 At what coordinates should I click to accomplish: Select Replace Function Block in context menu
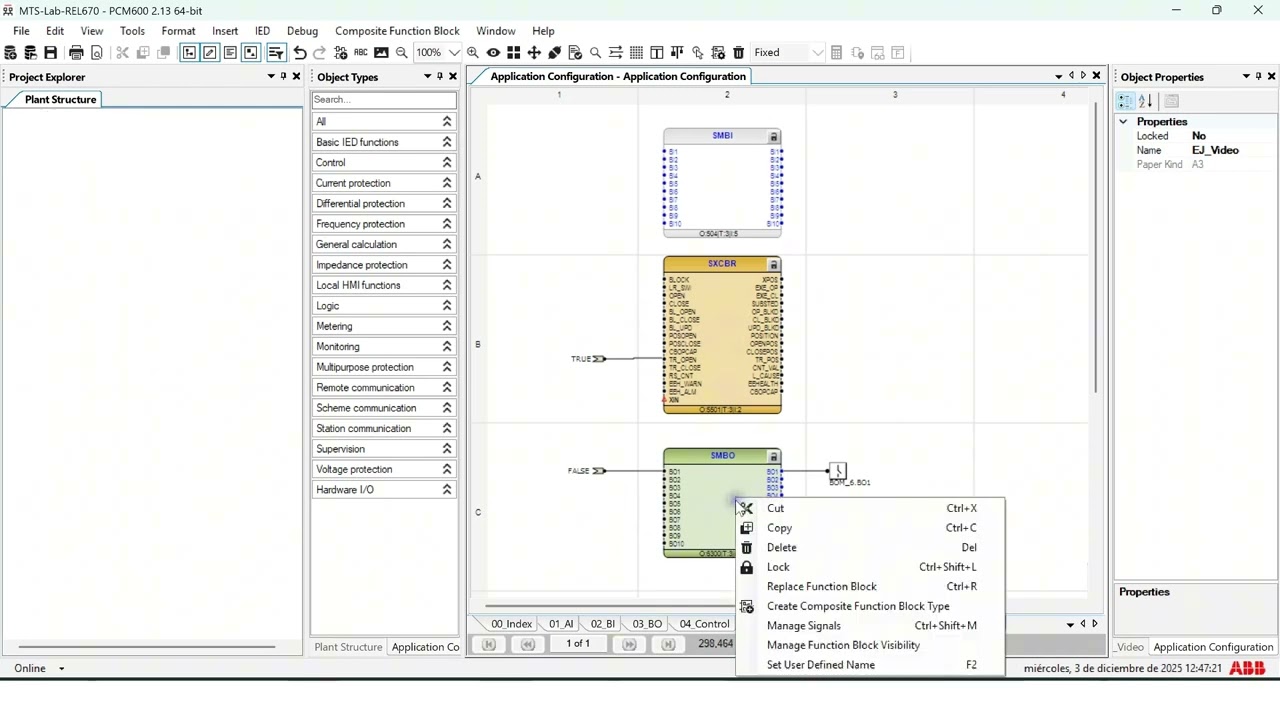point(870,587)
